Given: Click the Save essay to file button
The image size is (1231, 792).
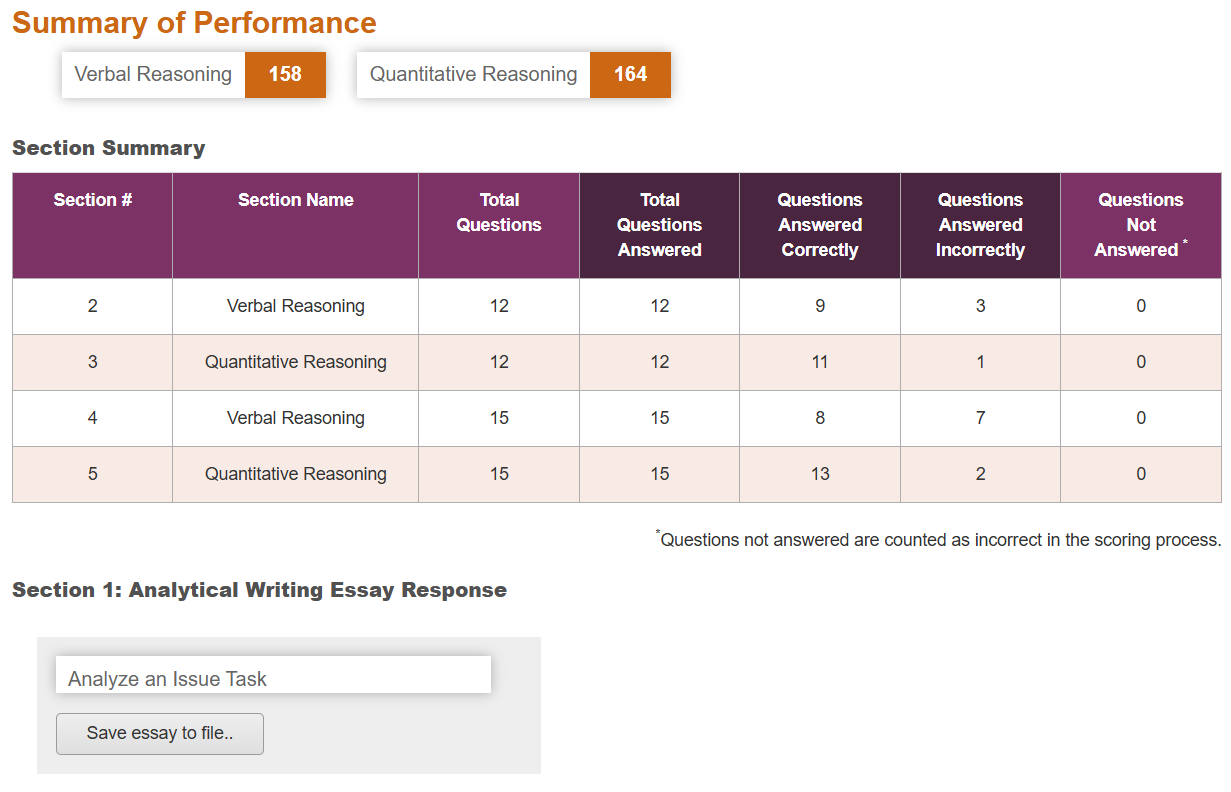Looking at the screenshot, I should (160, 733).
